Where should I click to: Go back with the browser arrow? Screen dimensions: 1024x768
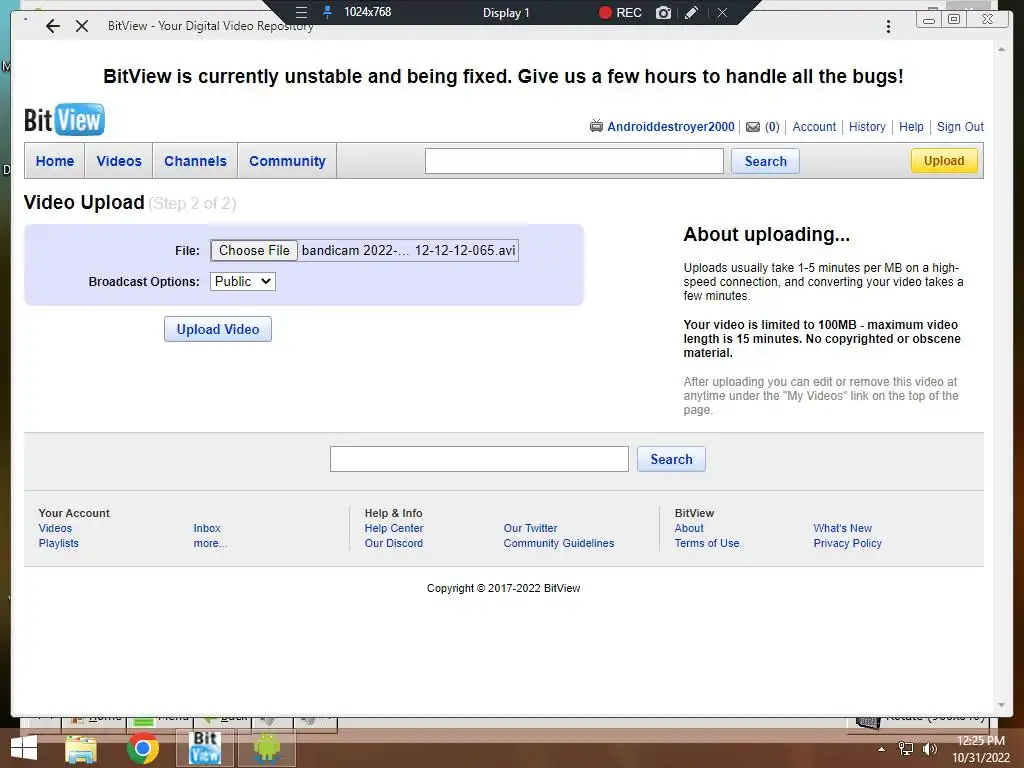53,26
